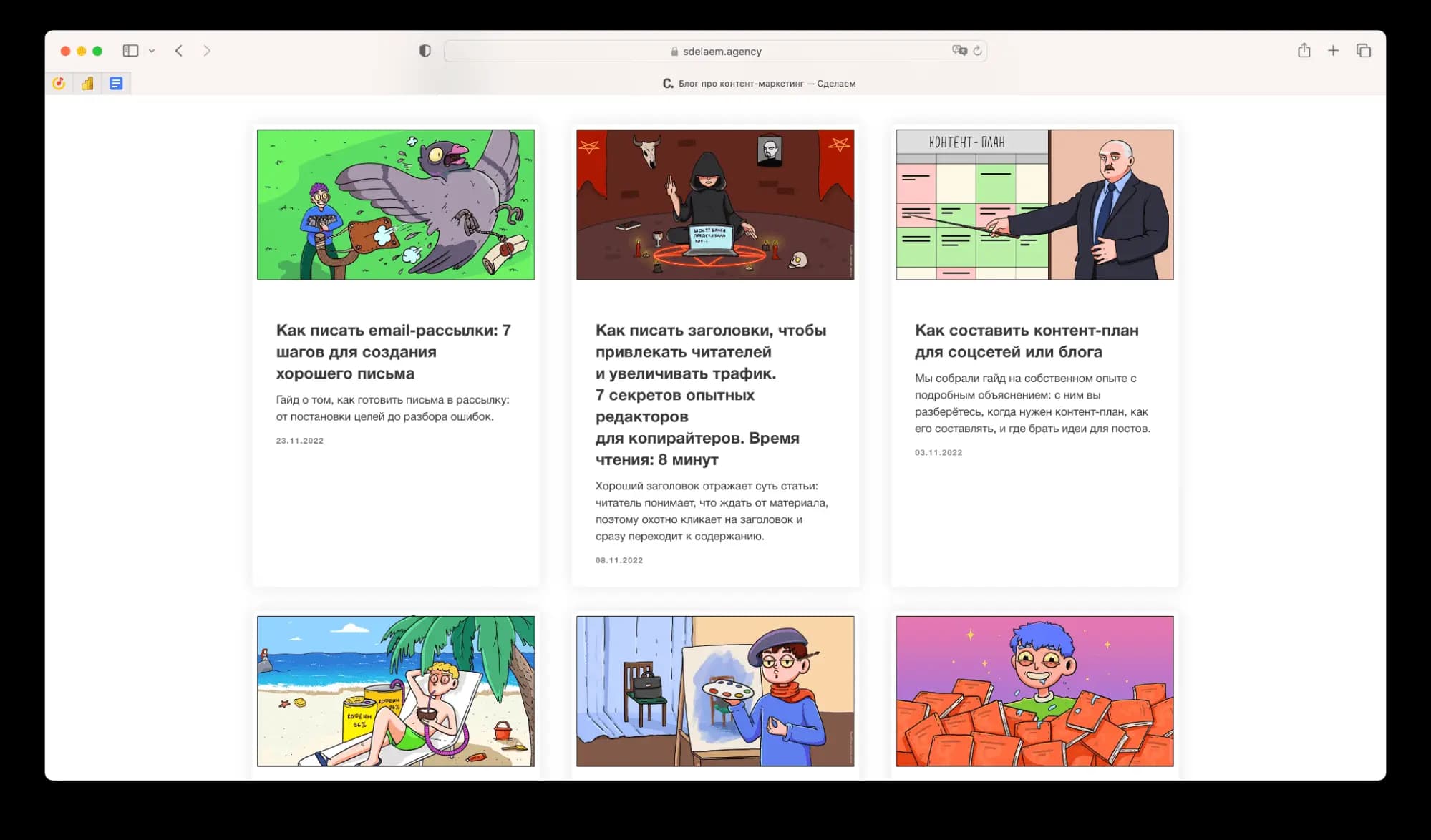Click the pigeon illustration thumbnail

[x=396, y=205]
